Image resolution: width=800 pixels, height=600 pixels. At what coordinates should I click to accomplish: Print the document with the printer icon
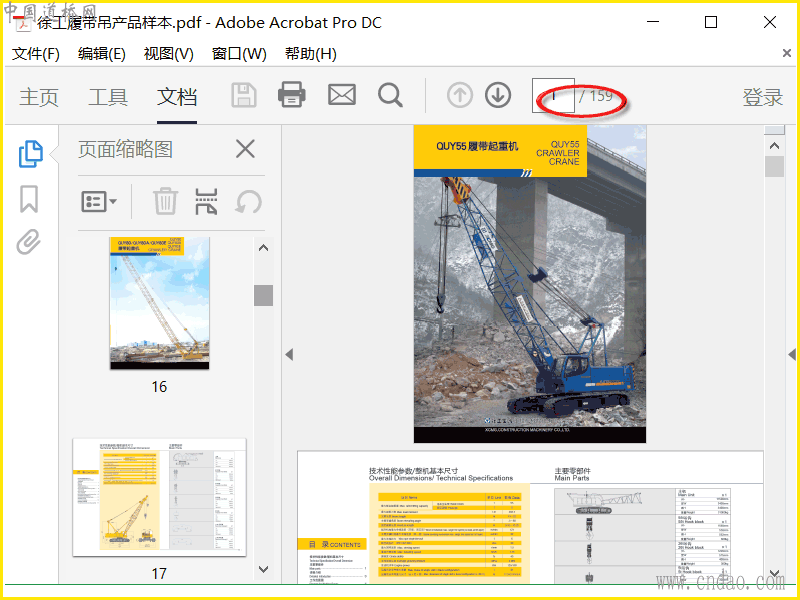pyautogui.click(x=291, y=95)
